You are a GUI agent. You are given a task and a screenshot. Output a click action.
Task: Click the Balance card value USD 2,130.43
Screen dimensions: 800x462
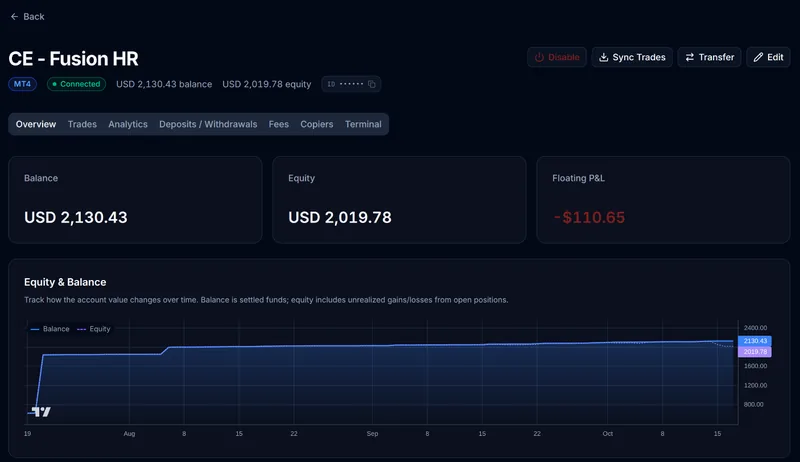tap(76, 217)
